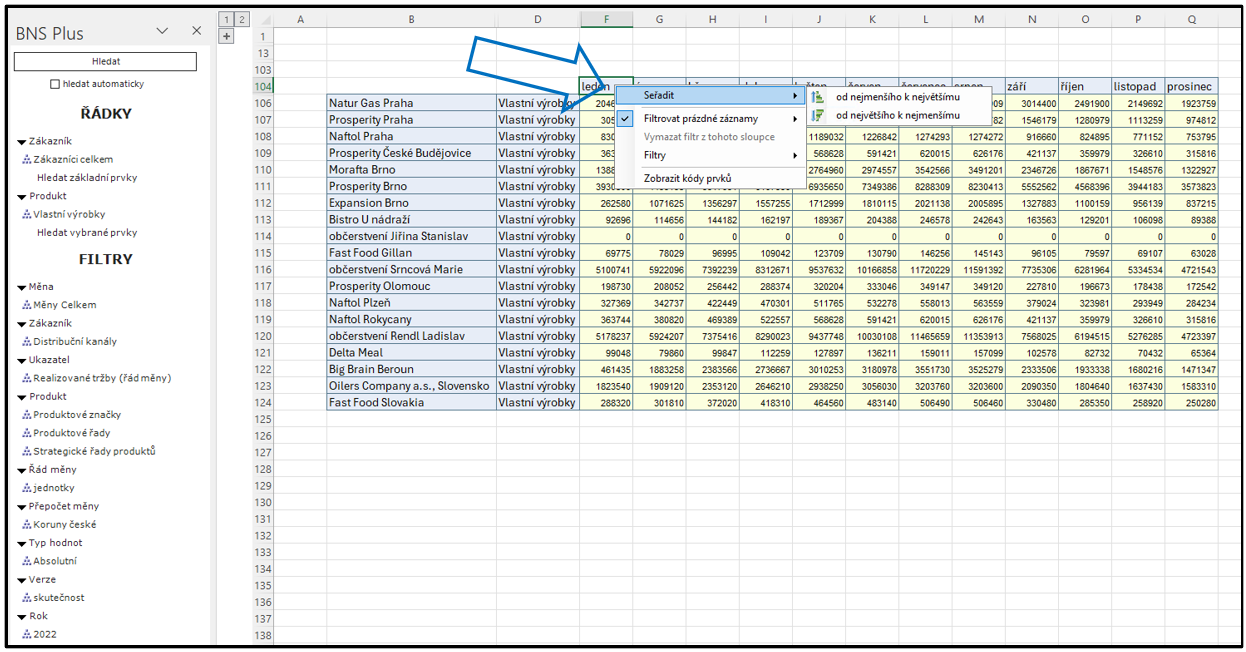Image resolution: width=1246 pixels, height=652 pixels.
Task: Click the Big Brain Beroun cell
Action: (x=411, y=369)
